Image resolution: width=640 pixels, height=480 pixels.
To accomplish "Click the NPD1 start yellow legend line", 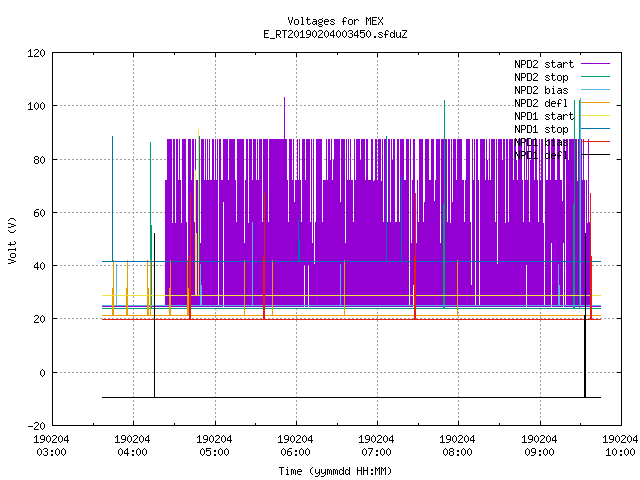I will pyautogui.click(x=595, y=116).
